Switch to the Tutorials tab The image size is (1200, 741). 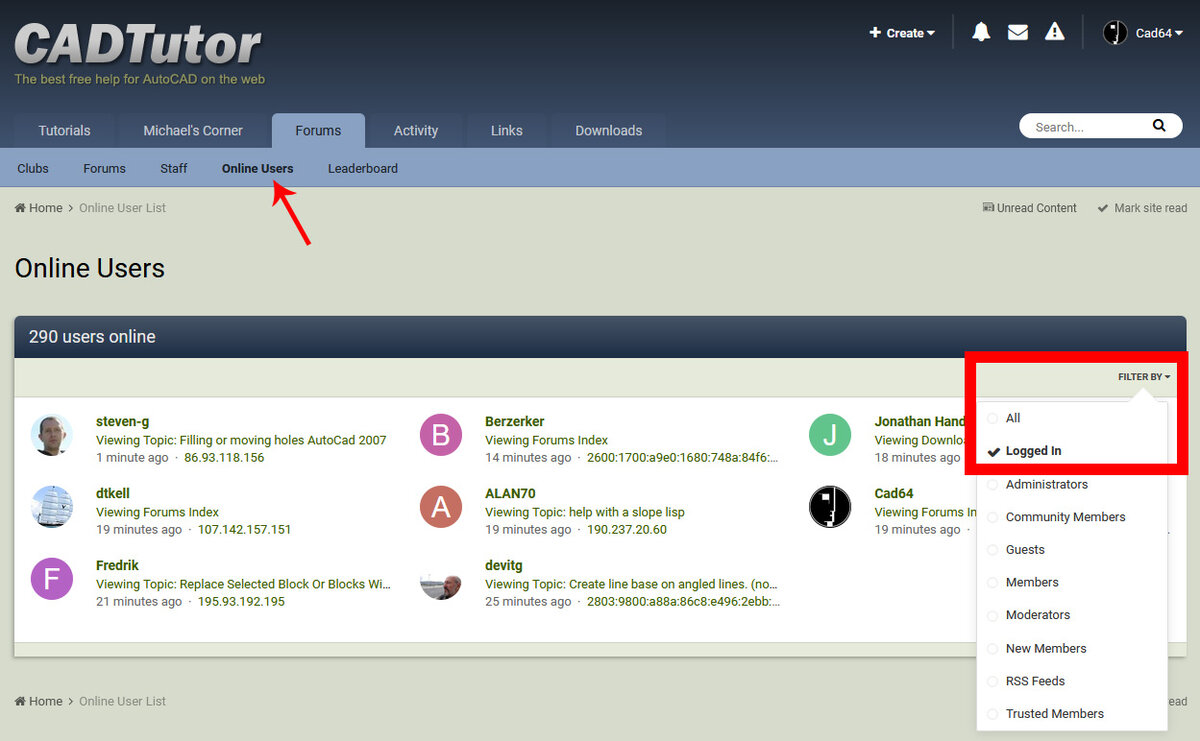[64, 130]
